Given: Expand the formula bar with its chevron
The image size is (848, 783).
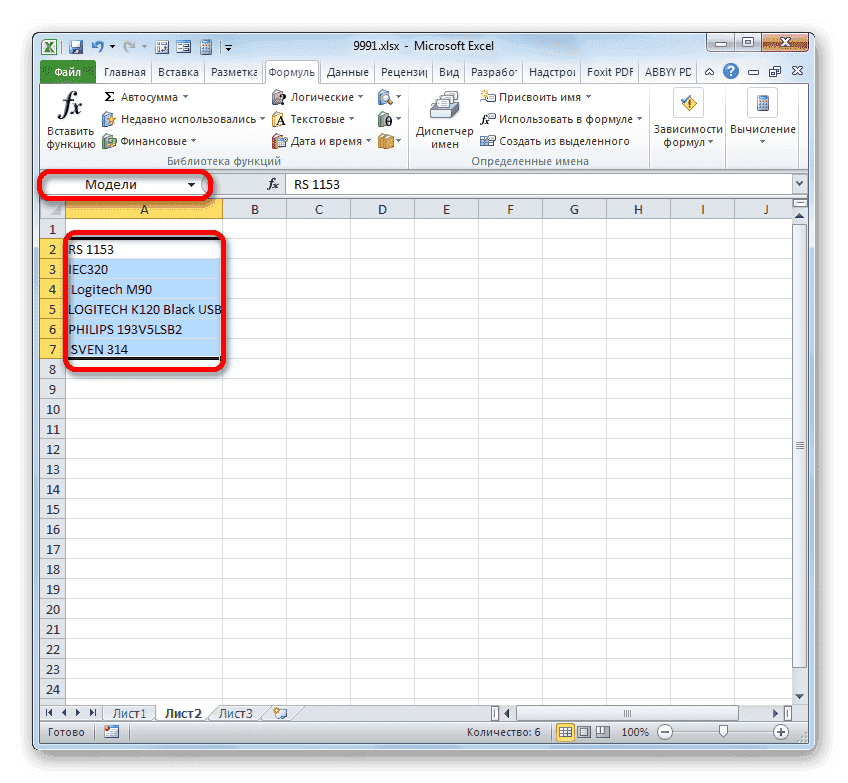Looking at the screenshot, I should point(800,184).
